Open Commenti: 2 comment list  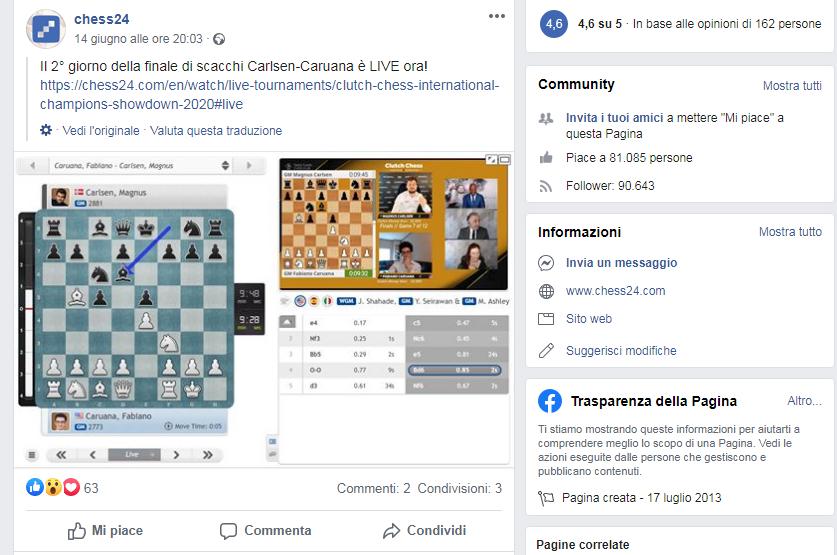[x=373, y=488]
